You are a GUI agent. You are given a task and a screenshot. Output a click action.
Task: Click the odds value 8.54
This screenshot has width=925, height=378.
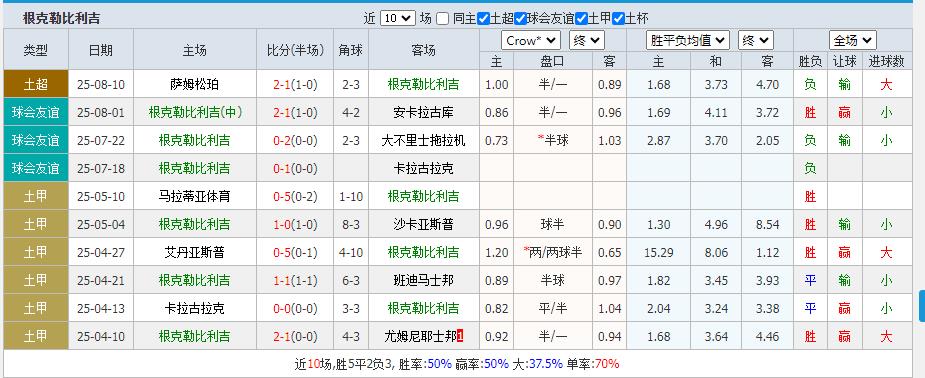coord(767,224)
